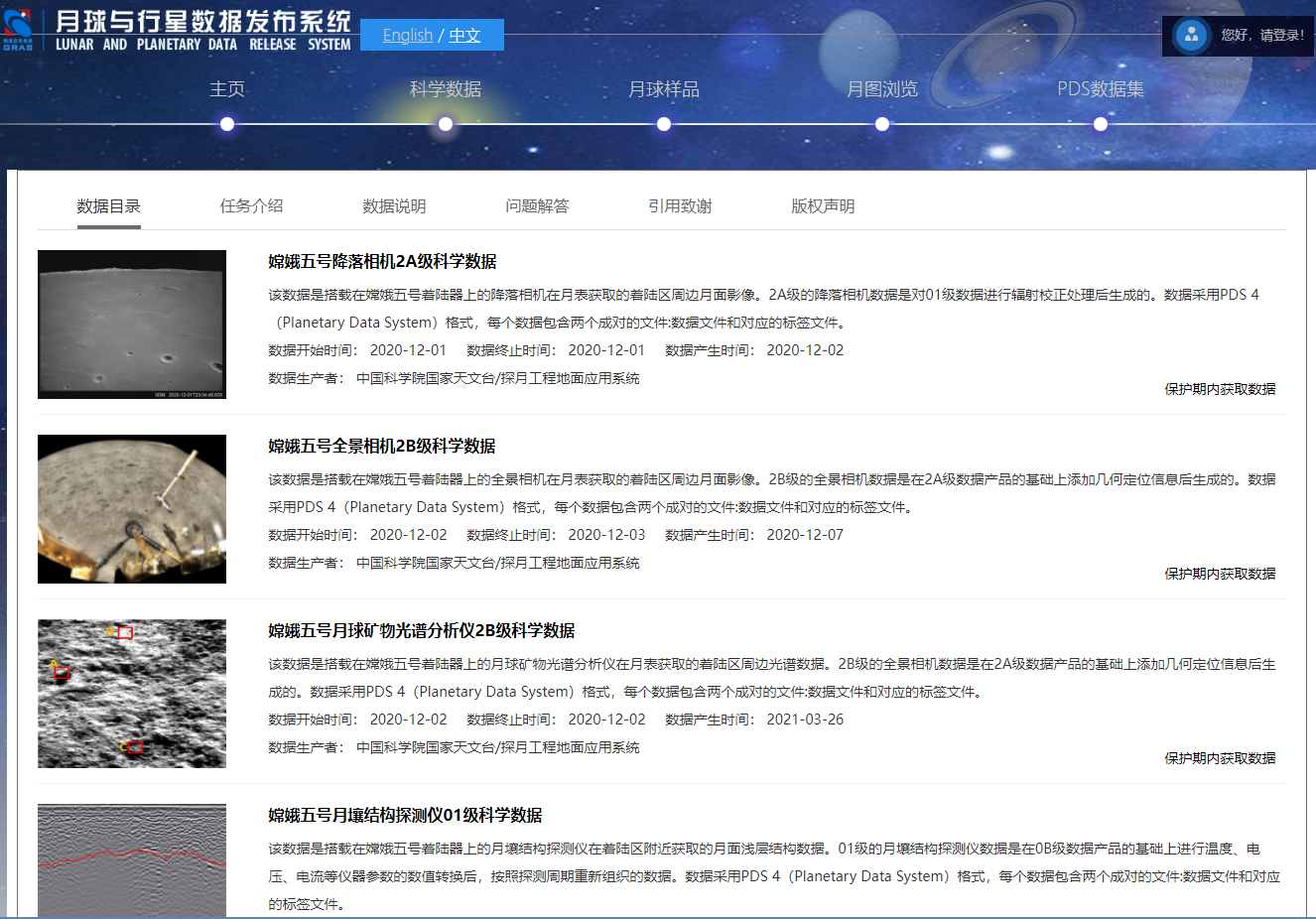Select the 数据说明 tab
The image size is (1316, 919).
click(394, 206)
